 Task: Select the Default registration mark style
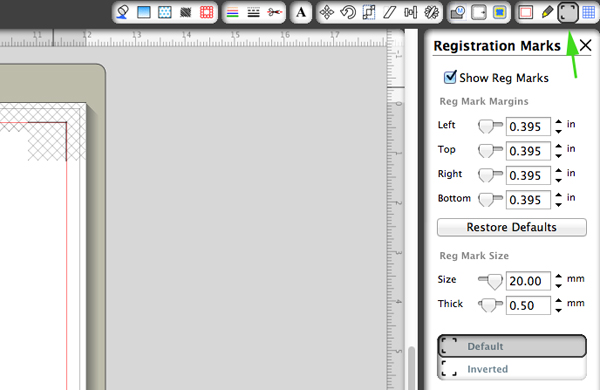click(x=512, y=346)
